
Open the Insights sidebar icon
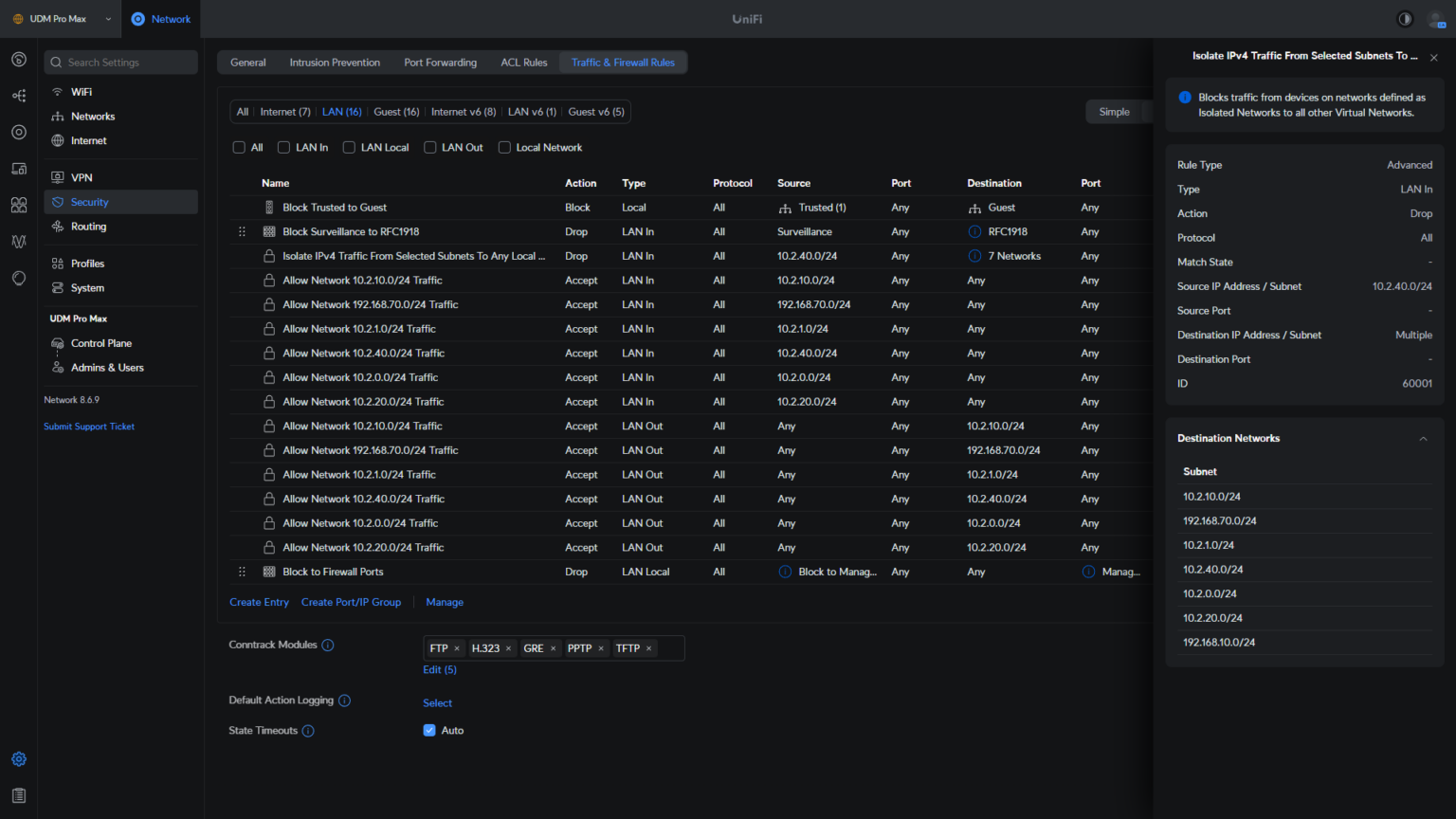(18, 242)
